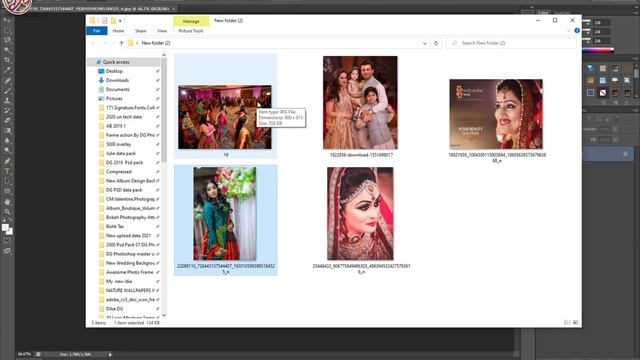Go up one folder level in Explorer
Screen dimensions: 640x360
(121, 43)
